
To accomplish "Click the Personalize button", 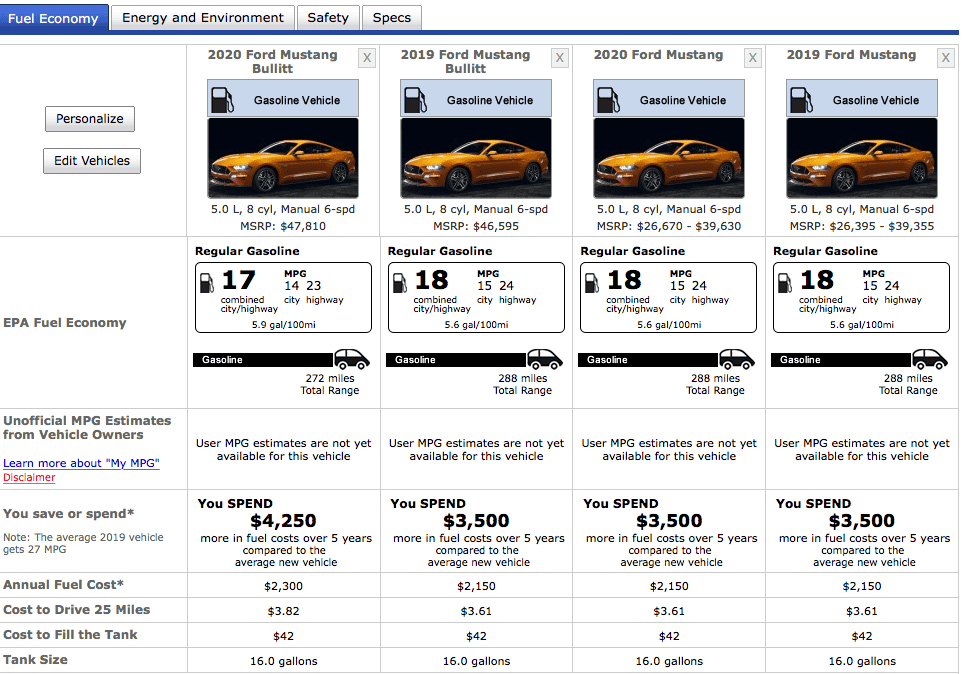I will tap(90, 119).
